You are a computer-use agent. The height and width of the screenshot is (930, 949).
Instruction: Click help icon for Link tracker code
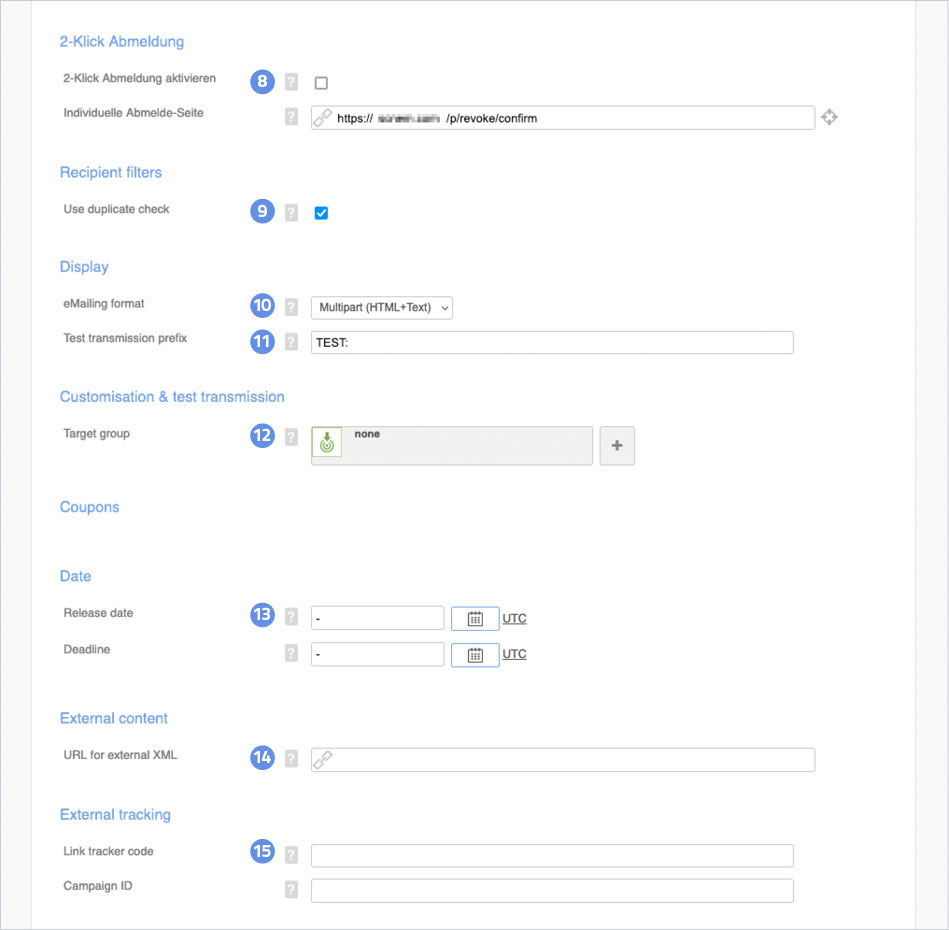click(291, 854)
